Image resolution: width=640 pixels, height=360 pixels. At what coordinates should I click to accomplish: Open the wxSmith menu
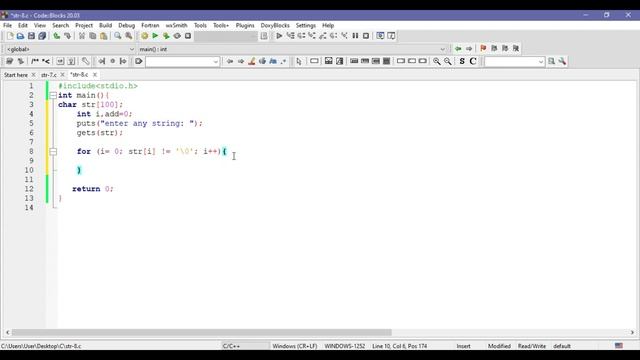(176, 25)
